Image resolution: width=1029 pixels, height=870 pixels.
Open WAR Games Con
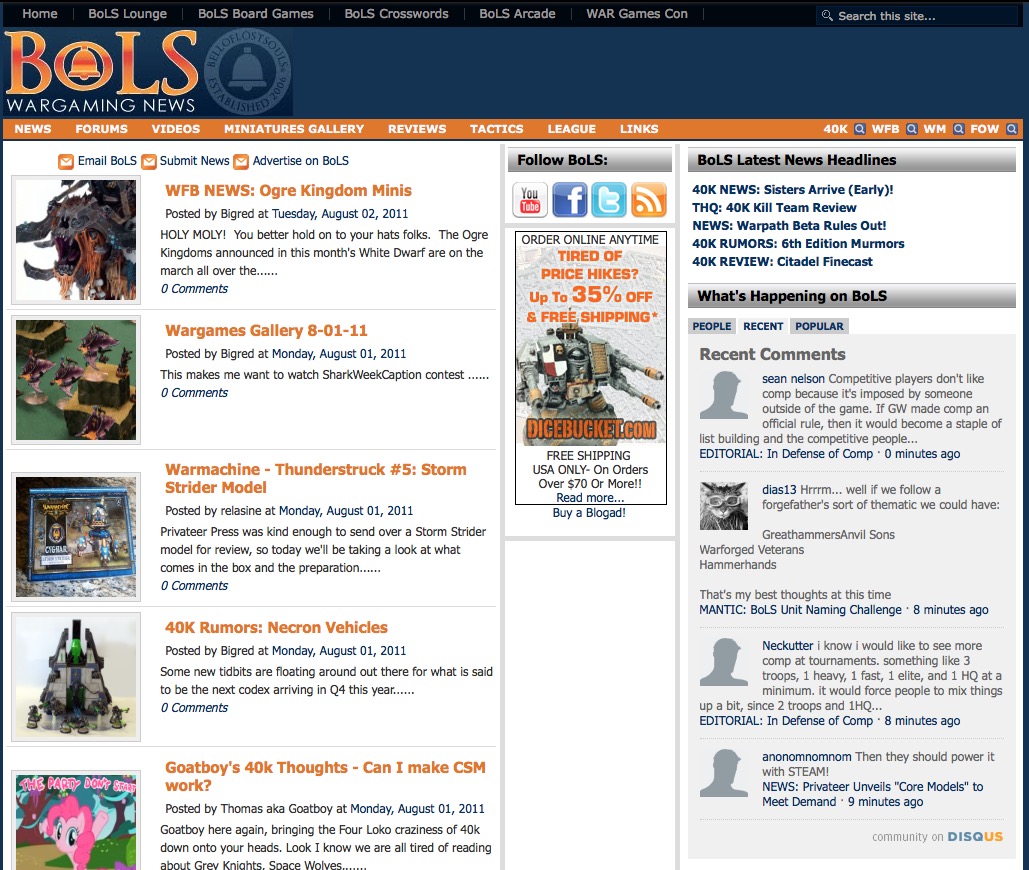pos(637,14)
